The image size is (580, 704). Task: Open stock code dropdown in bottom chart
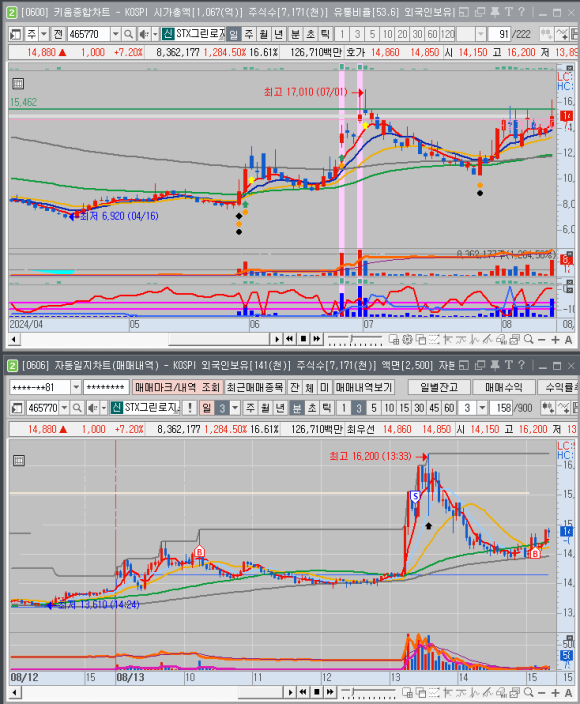coord(64,408)
